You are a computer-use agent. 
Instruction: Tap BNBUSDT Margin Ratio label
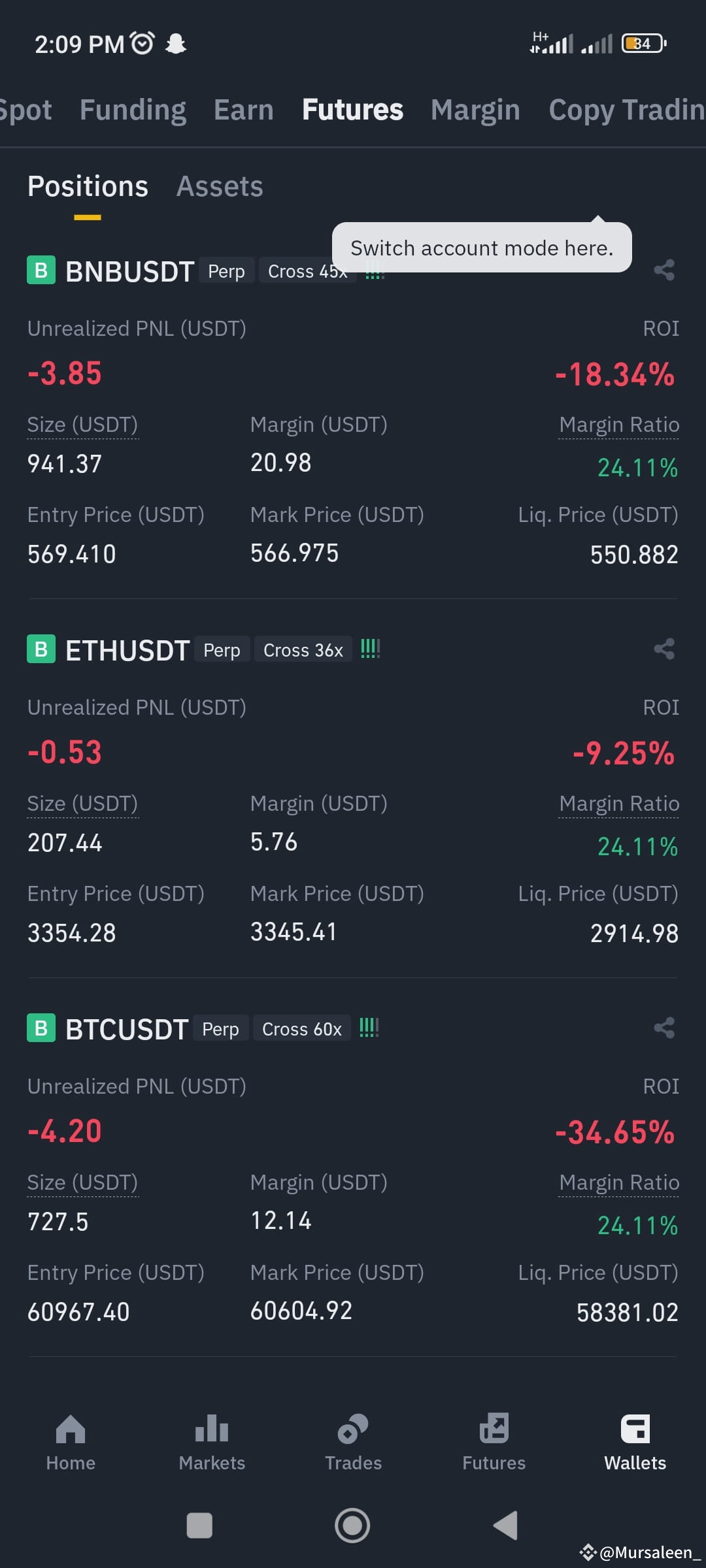[x=619, y=425]
